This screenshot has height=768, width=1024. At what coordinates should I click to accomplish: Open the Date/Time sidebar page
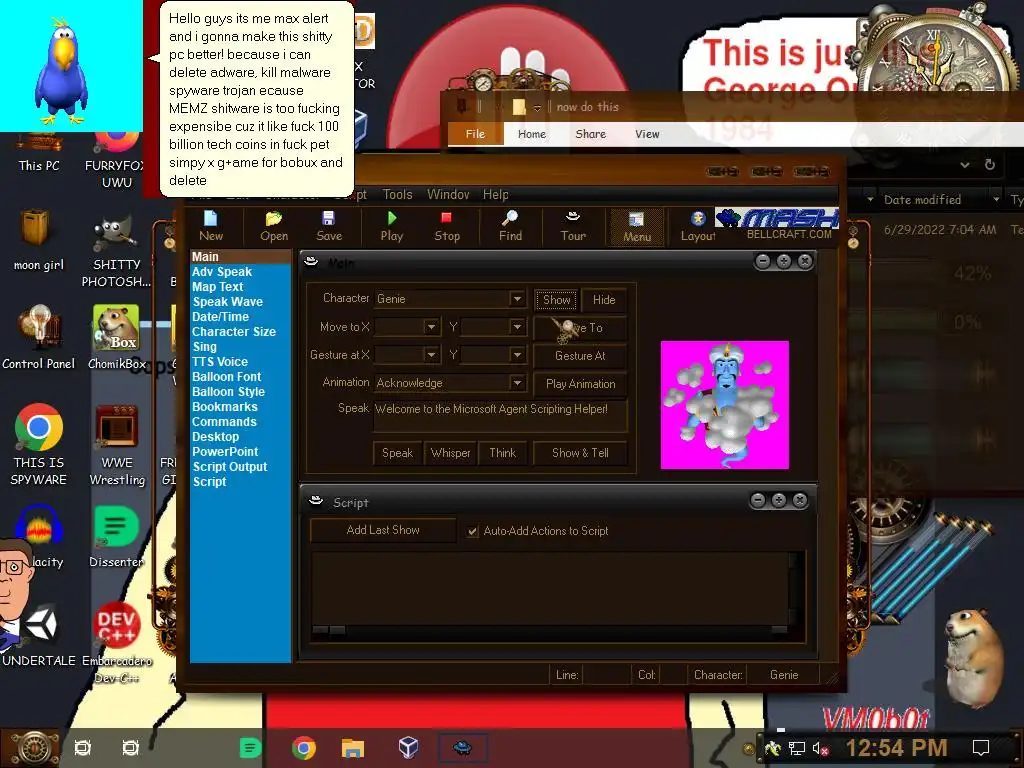[x=221, y=317]
